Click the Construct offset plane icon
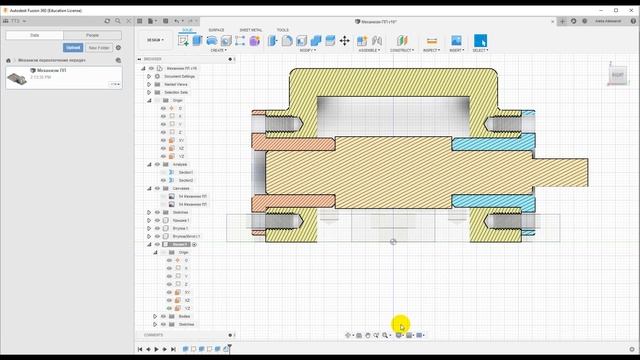Image resolution: width=640 pixels, height=360 pixels. pyautogui.click(x=402, y=40)
